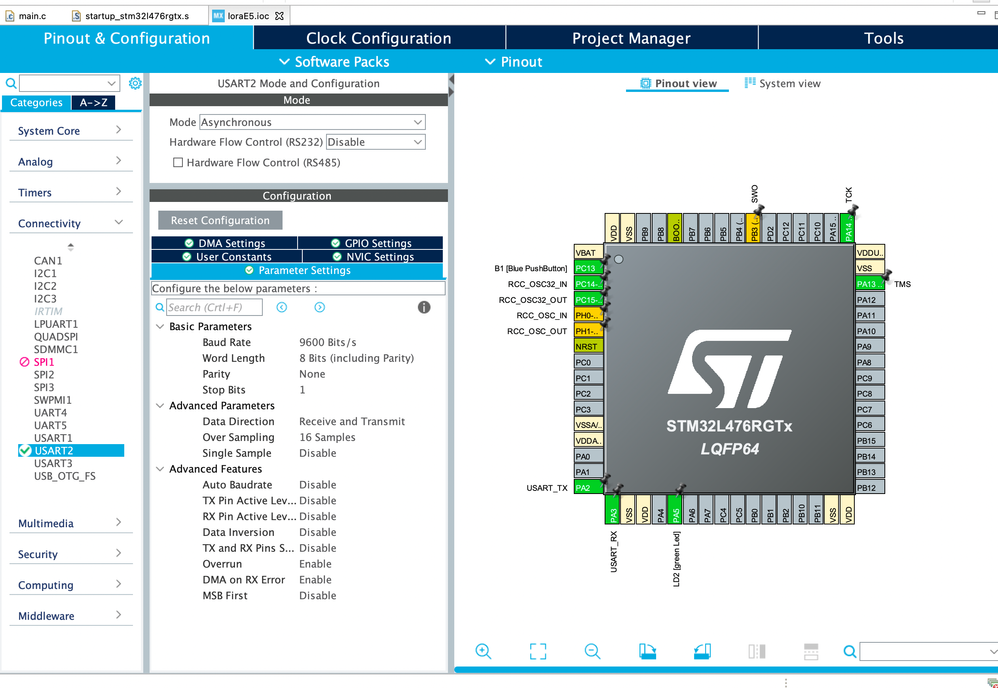Rotate the chip counter-clockwise
The width and height of the screenshot is (998, 688).
(702, 651)
